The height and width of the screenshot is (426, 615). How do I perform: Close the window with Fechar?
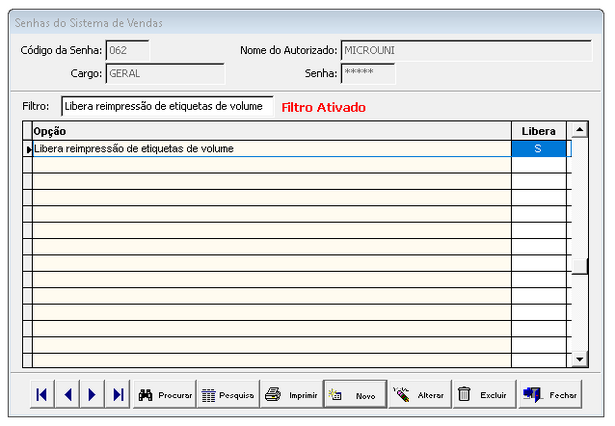click(549, 395)
